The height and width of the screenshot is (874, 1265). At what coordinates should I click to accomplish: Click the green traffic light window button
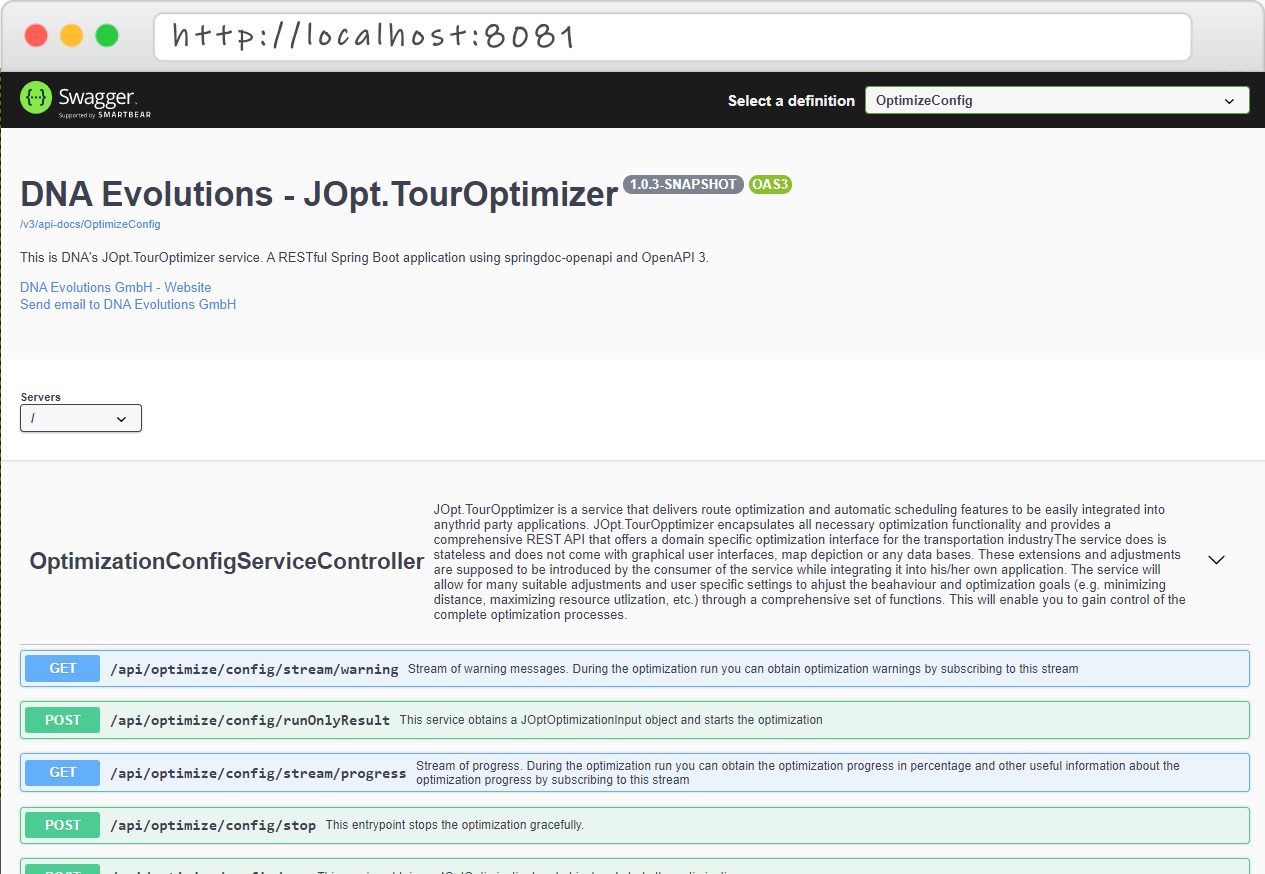coord(106,34)
